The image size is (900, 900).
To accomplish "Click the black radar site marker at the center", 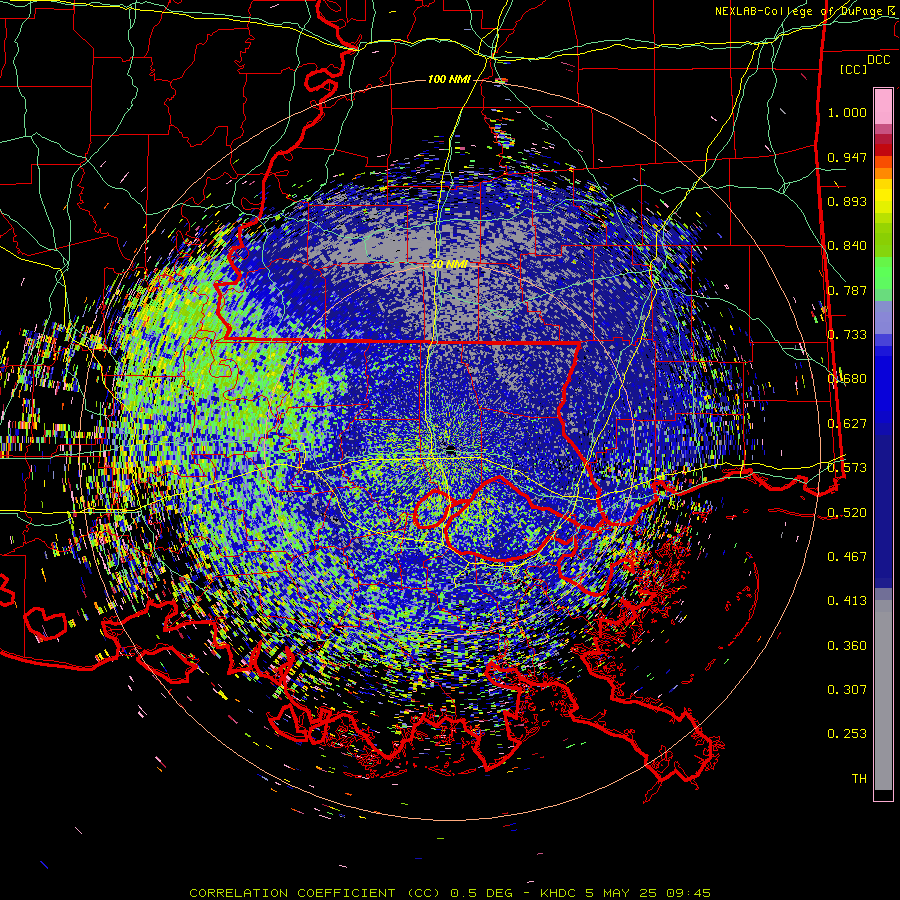I will 451,450.
